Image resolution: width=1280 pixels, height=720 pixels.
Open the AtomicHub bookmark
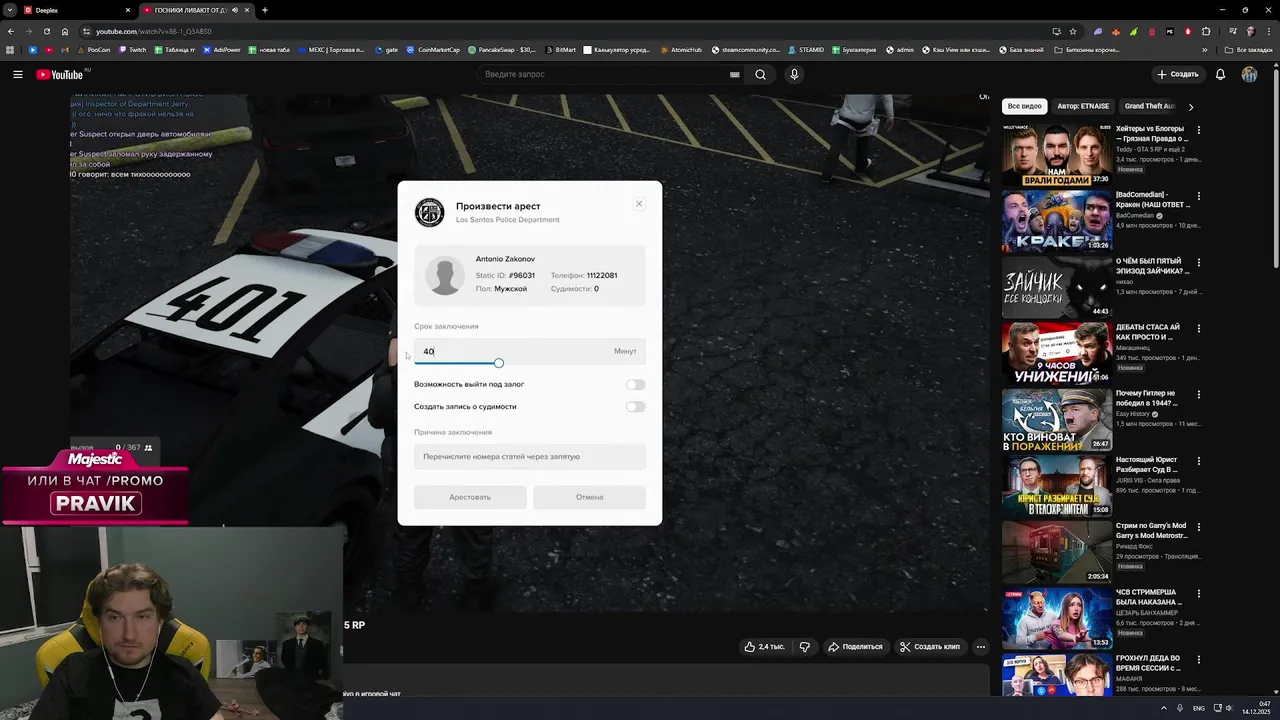[681, 49]
